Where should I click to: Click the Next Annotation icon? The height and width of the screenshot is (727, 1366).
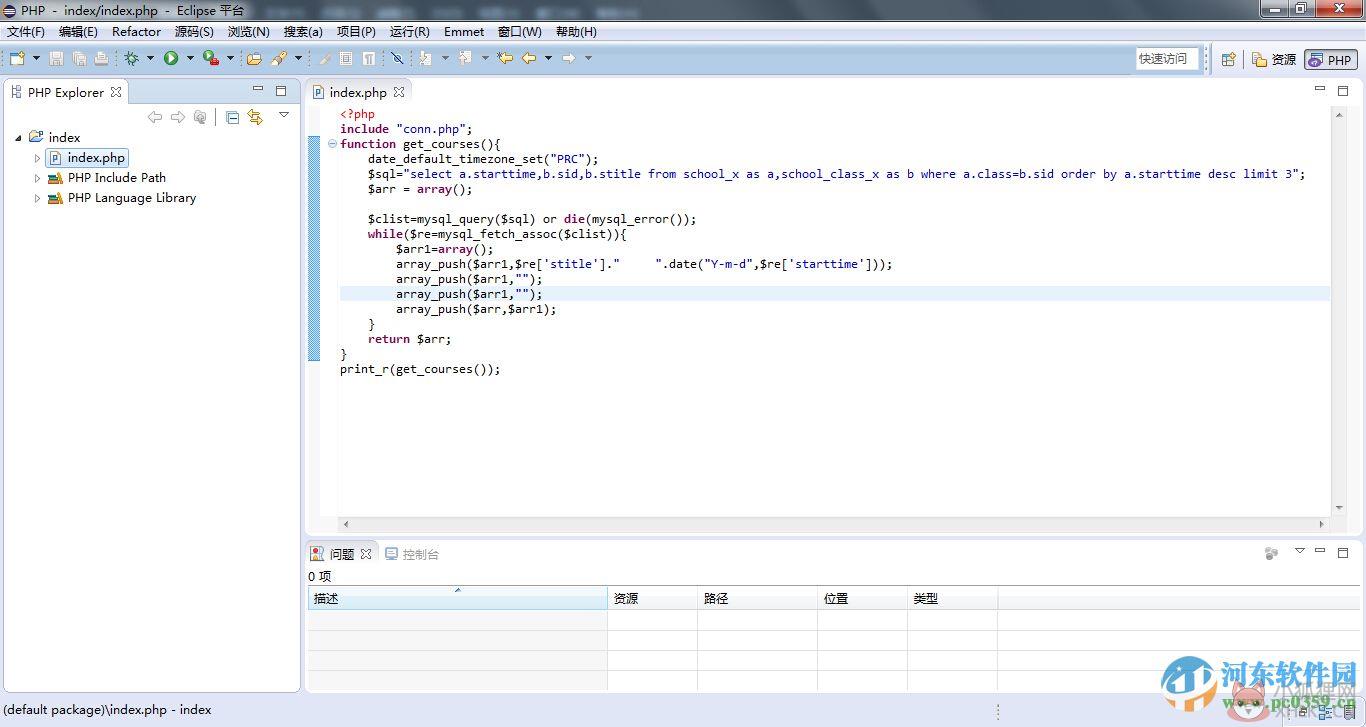[x=426, y=58]
